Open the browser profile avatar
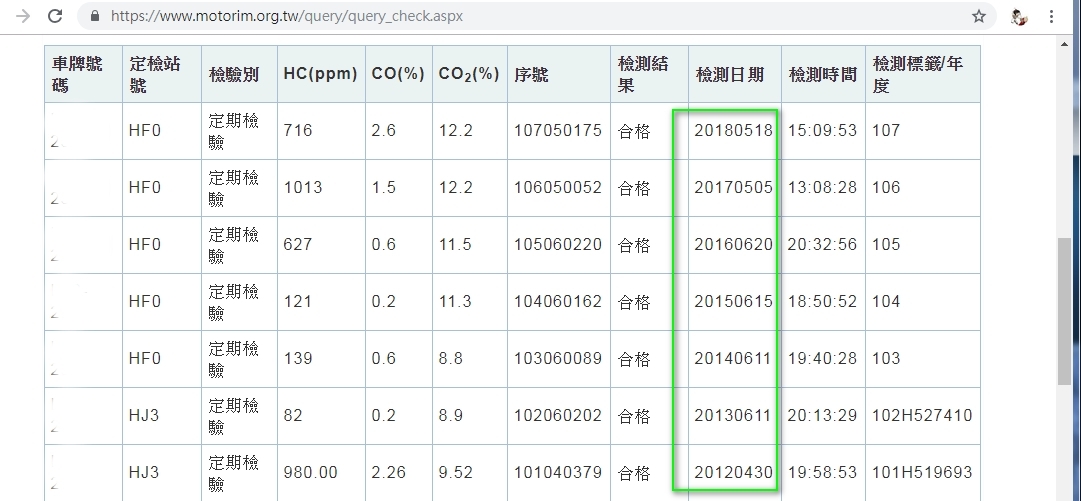The height and width of the screenshot is (501, 1081). (x=1019, y=16)
